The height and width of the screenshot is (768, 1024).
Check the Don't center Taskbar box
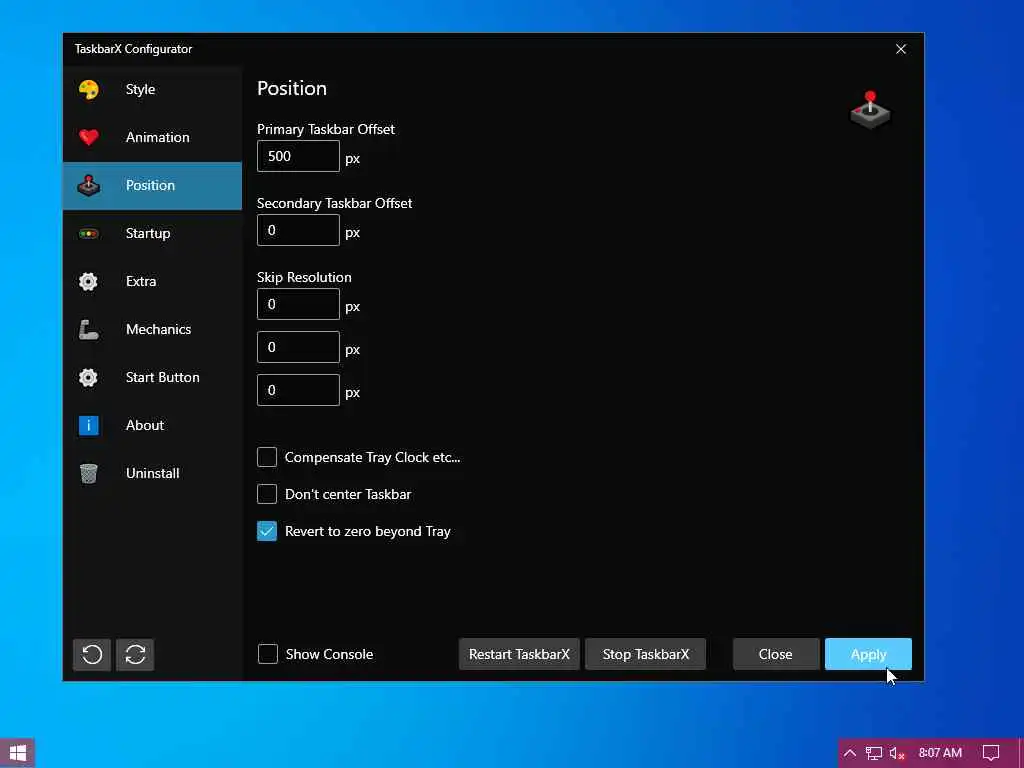267,494
